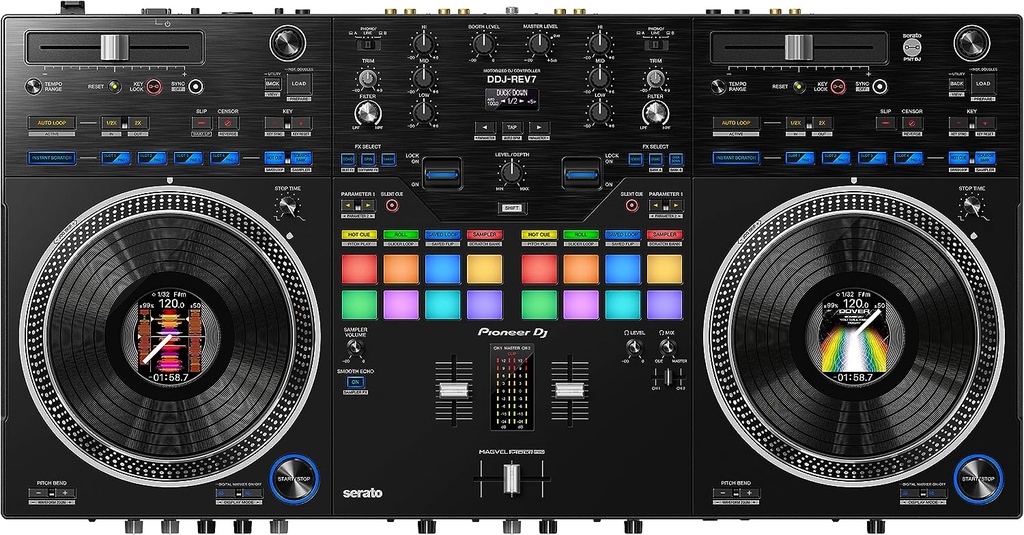The height and width of the screenshot is (535, 1024).
Task: Activate Auto Loop on the right deck
Action: [x=735, y=123]
